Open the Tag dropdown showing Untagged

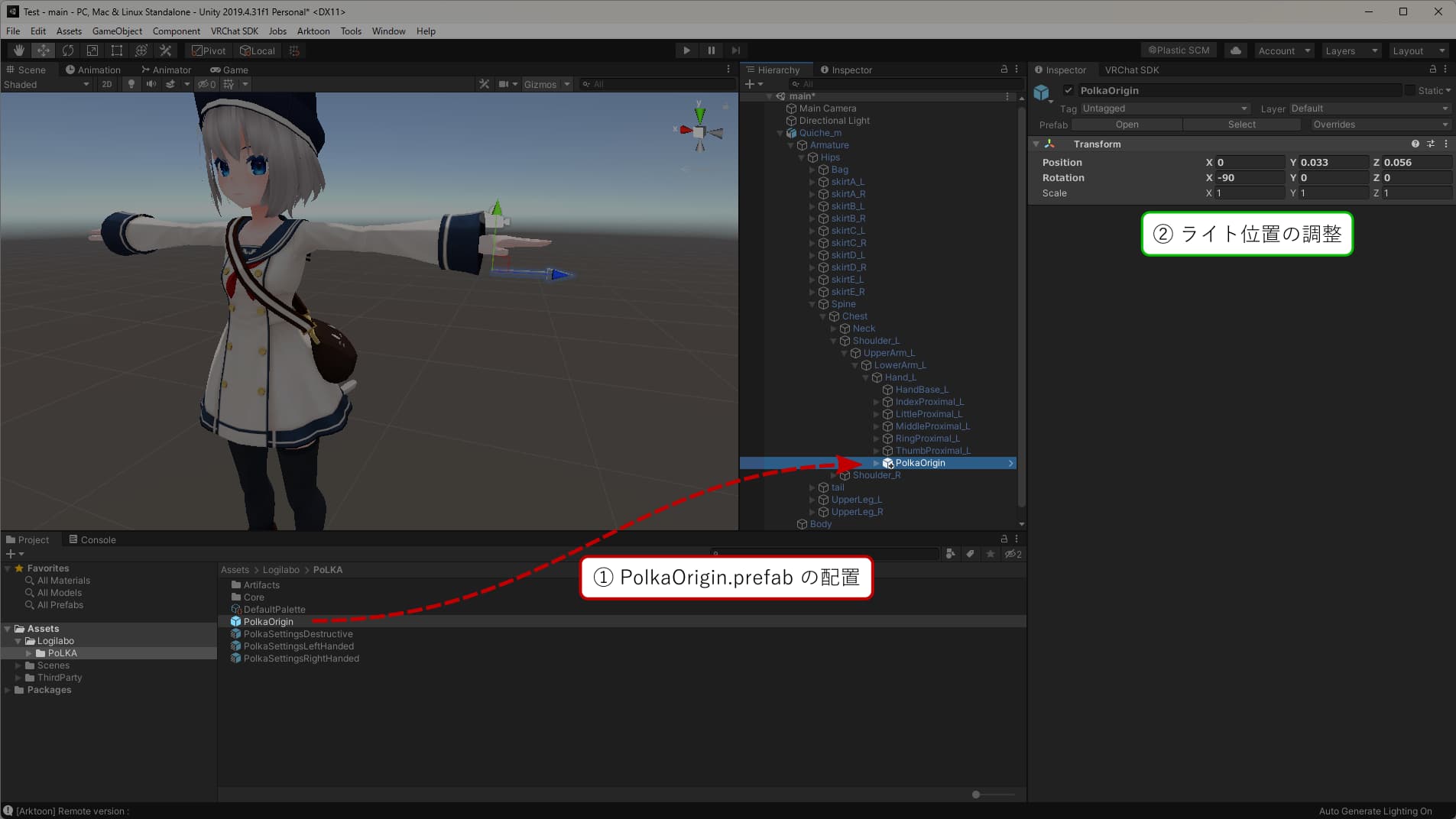click(1164, 108)
